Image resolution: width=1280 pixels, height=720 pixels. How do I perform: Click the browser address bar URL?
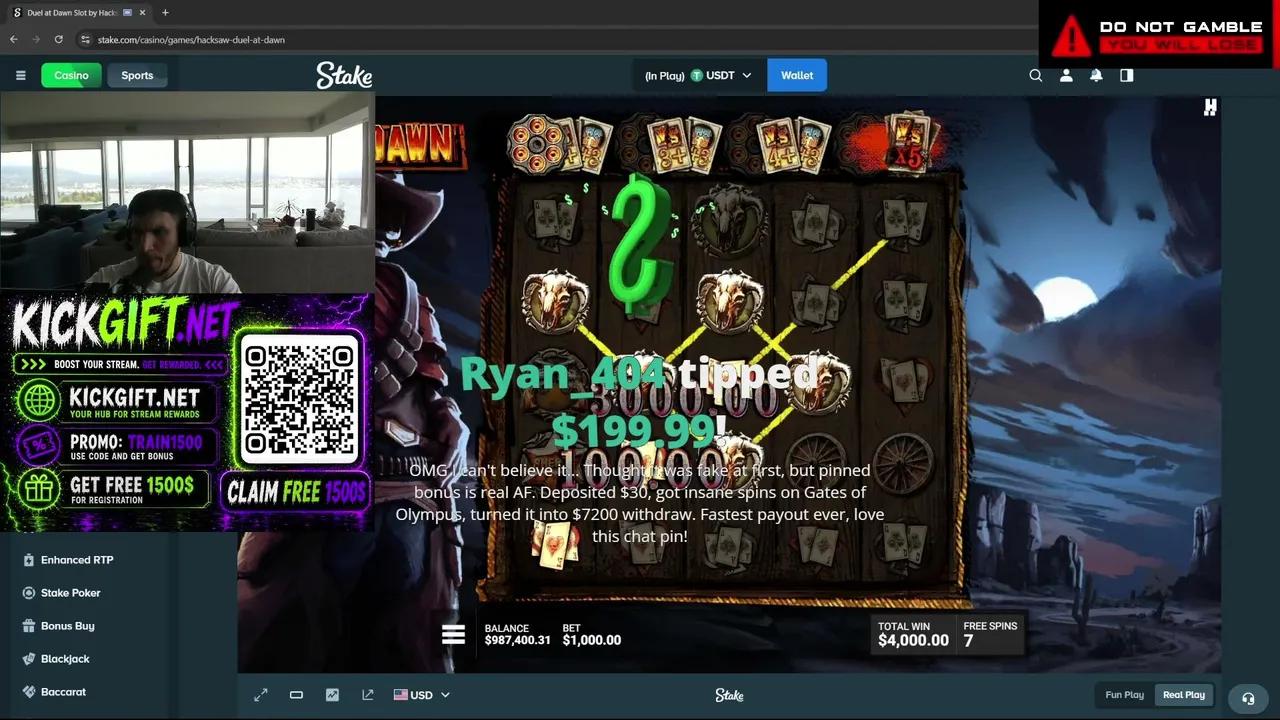[190, 40]
